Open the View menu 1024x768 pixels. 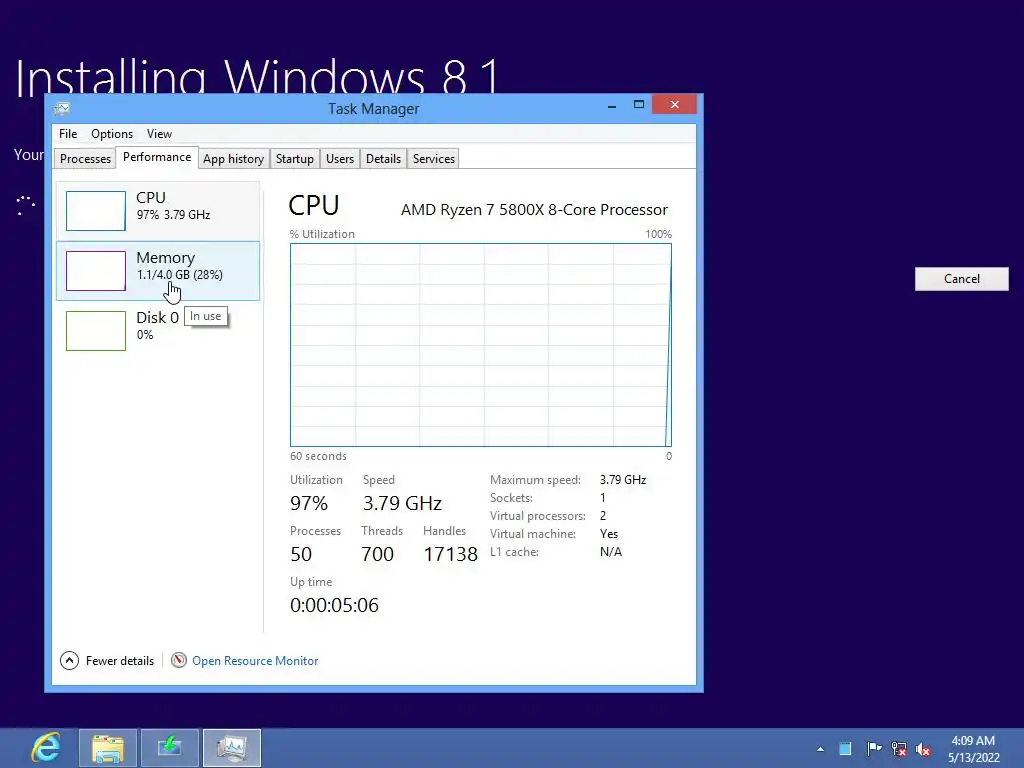pyautogui.click(x=159, y=134)
